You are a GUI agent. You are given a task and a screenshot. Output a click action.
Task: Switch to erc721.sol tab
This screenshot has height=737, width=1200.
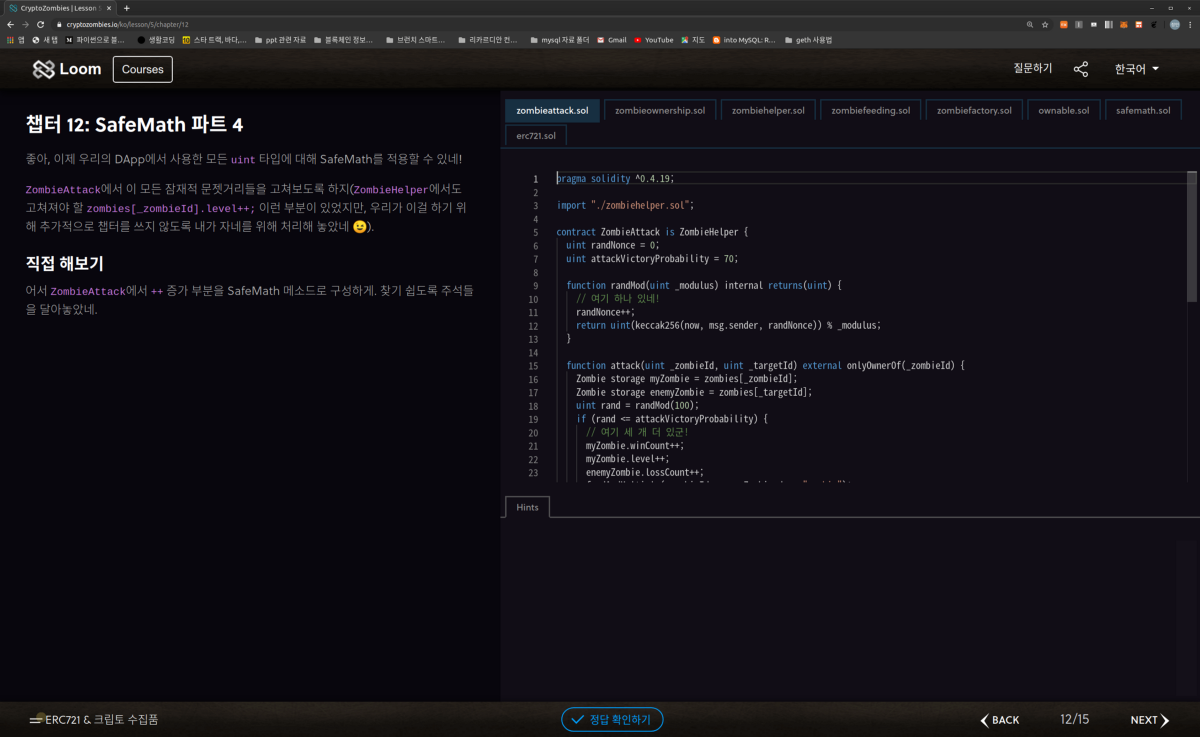(x=536, y=135)
